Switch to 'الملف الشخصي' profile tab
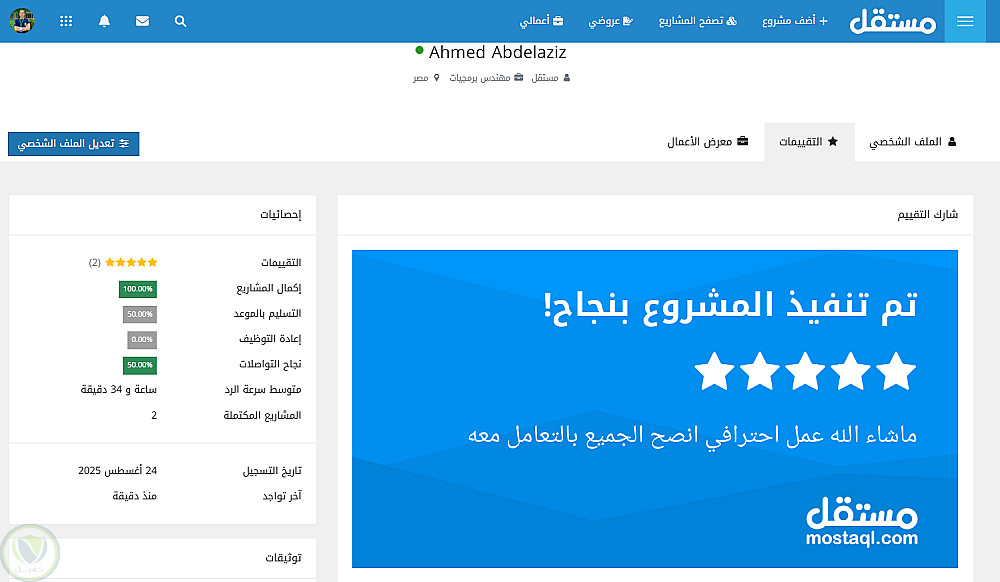1000x582 pixels. click(x=913, y=142)
